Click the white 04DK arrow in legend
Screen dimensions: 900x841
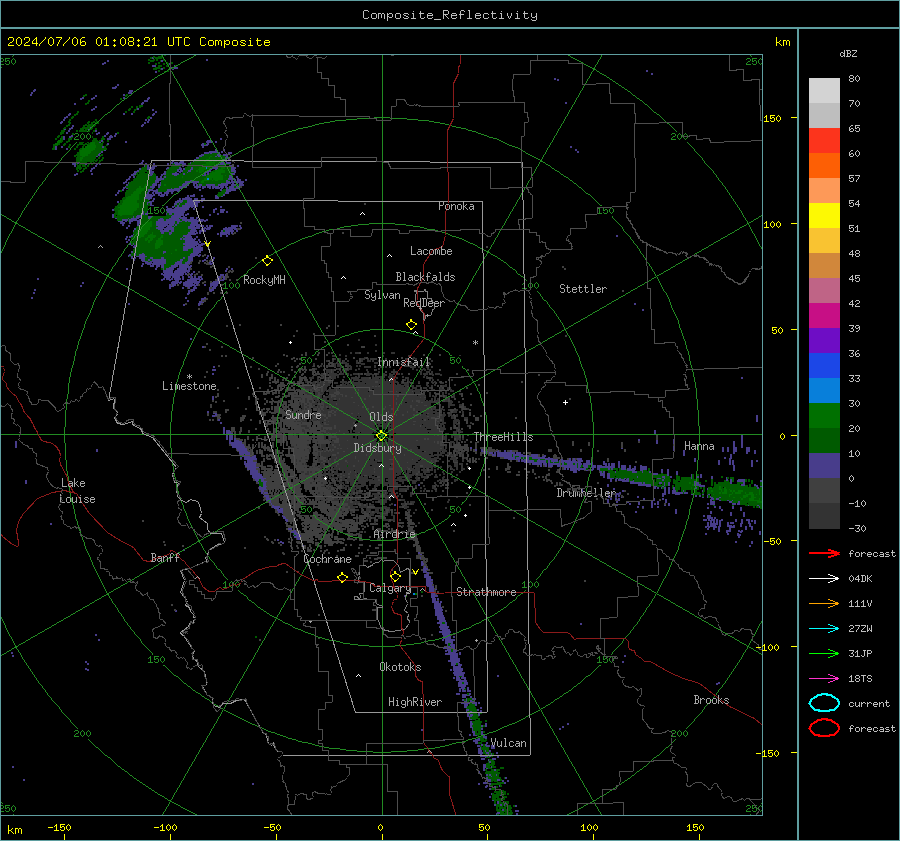coord(824,579)
